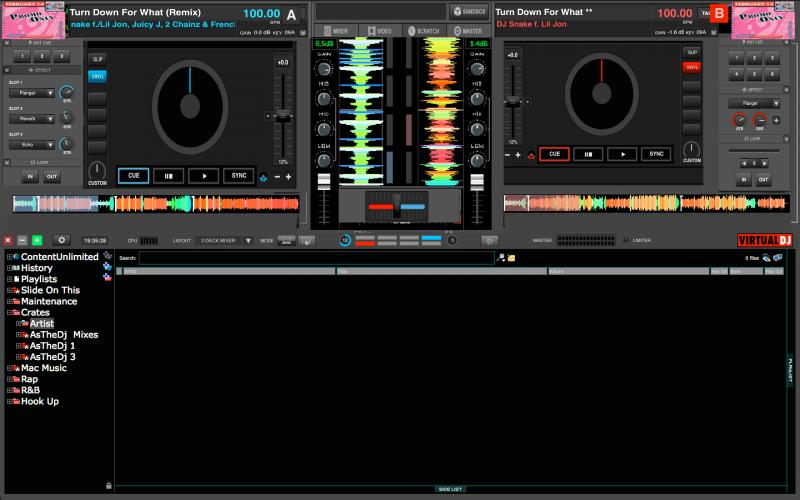Open Slot 3 effect dropdown on deck A

(32, 145)
